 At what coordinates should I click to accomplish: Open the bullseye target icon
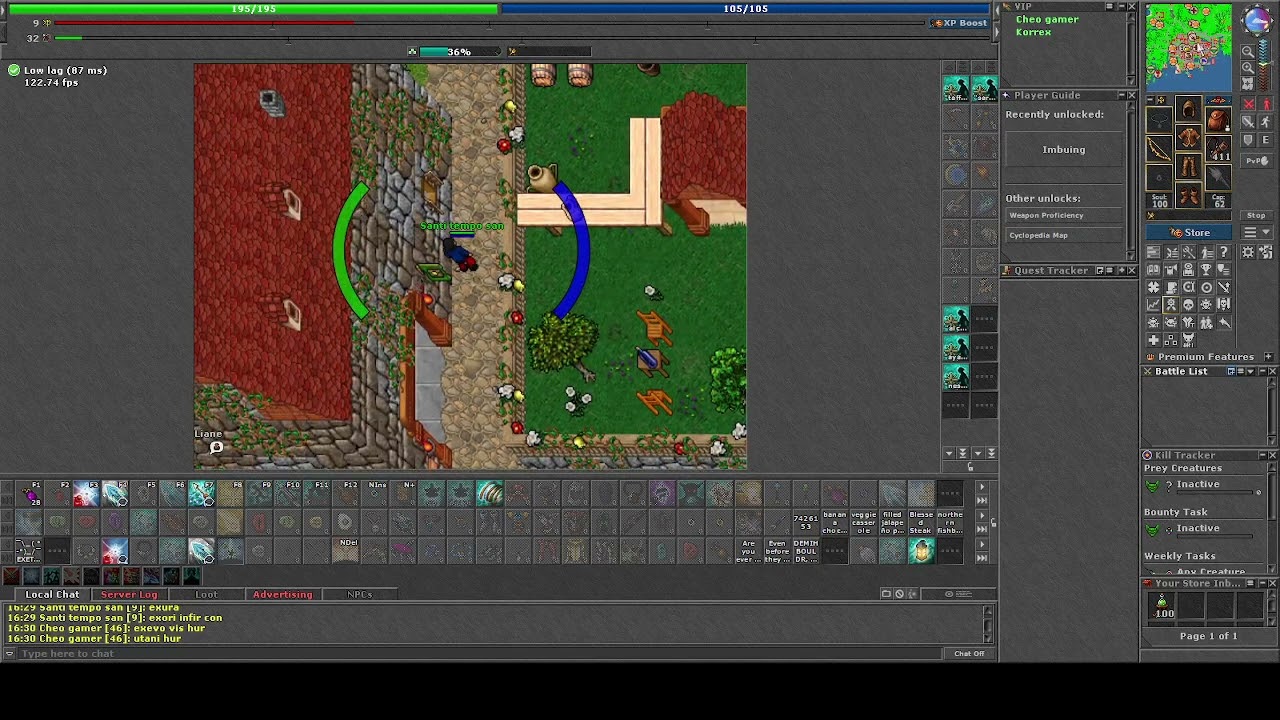coord(1206,287)
